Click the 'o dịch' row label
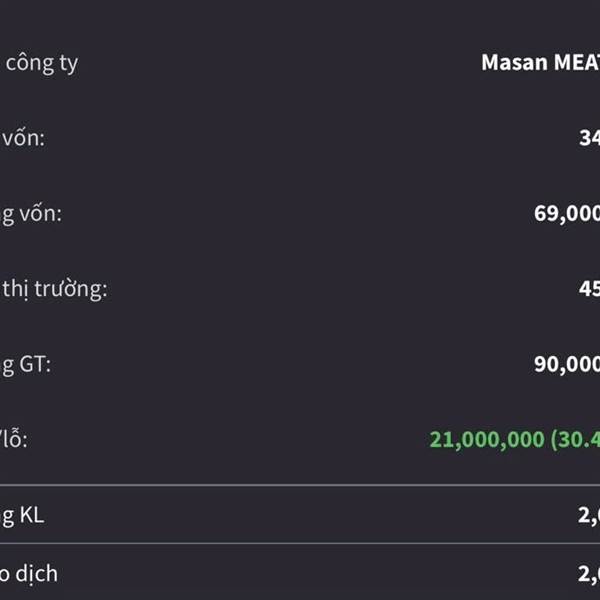The width and height of the screenshot is (600, 600). coord(29,574)
